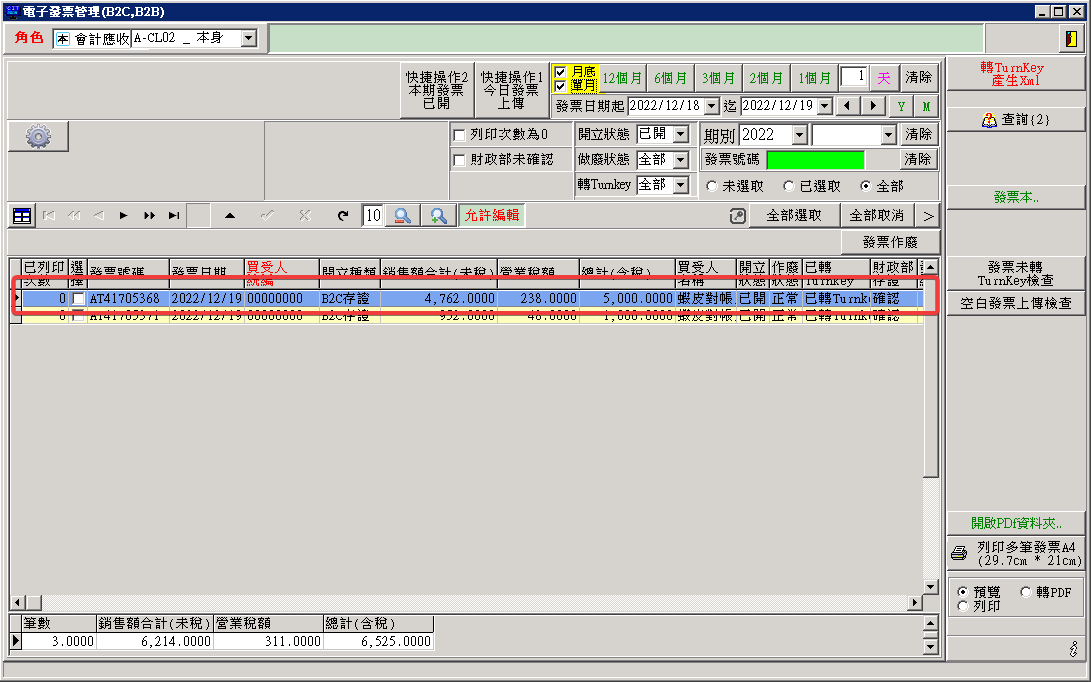Open the 轉Turnkey status dropdown
Viewport: 1091px width, 682px height.
[x=681, y=185]
